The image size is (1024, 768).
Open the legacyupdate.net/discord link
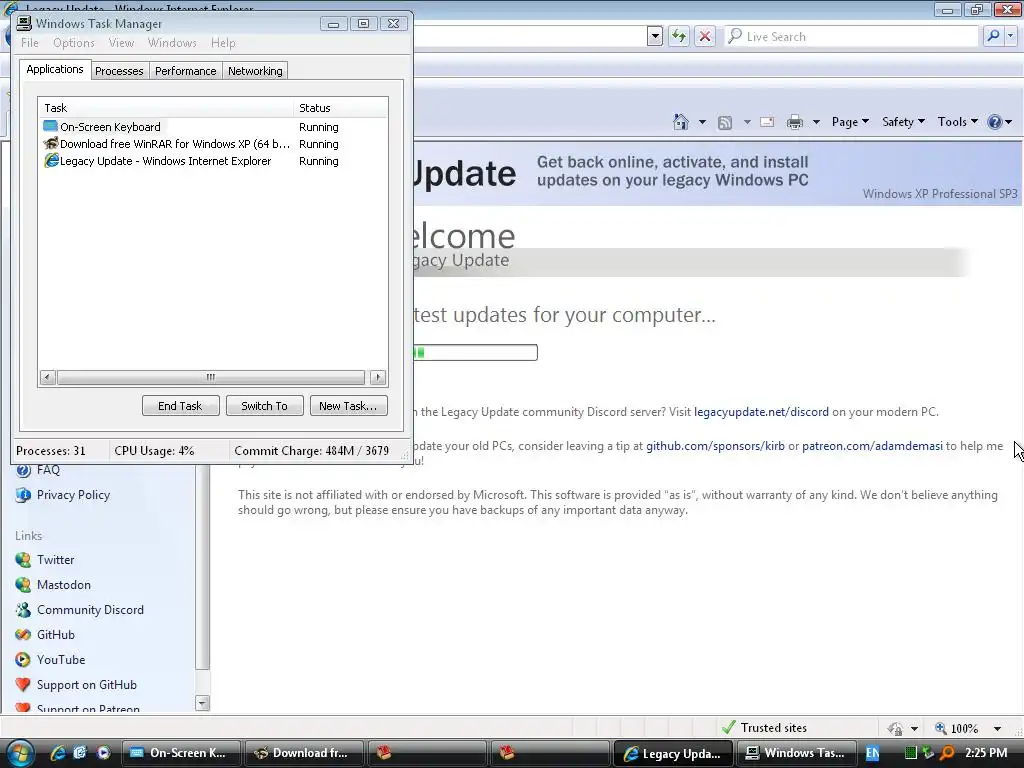click(761, 412)
